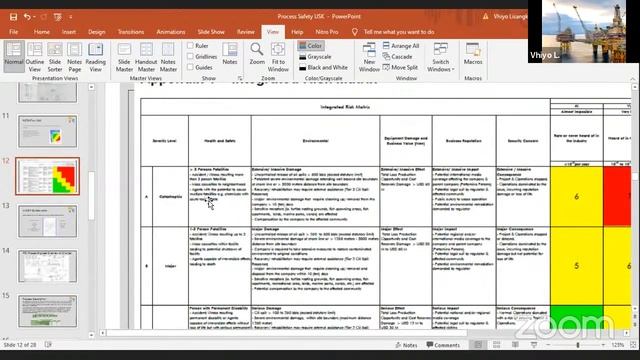Switch to Outline View
The width and height of the screenshot is (640, 360).
coord(35,57)
